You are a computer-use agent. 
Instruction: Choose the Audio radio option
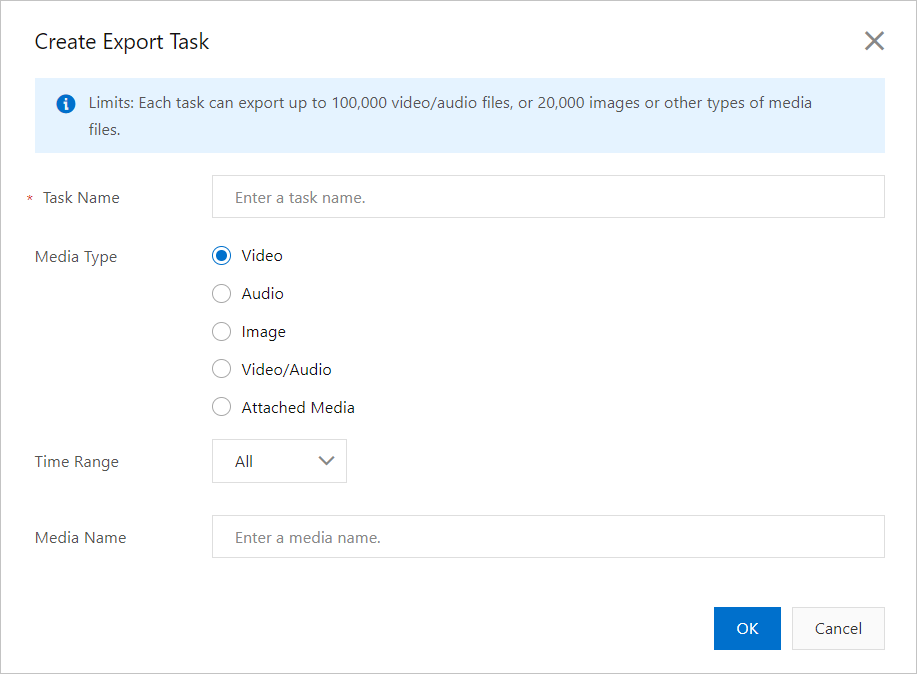[222, 294]
